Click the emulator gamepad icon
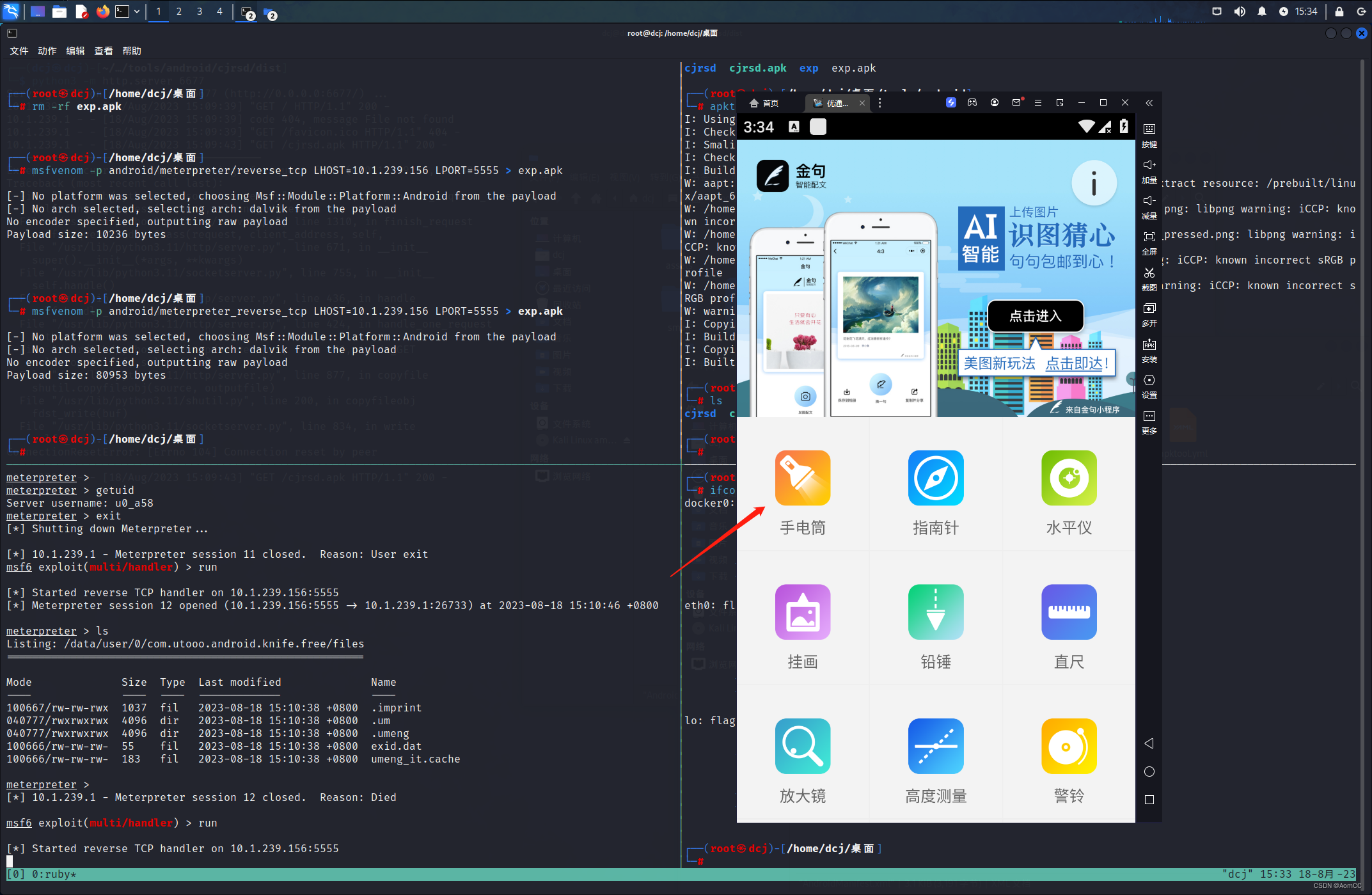The width and height of the screenshot is (1372, 895). coord(972,102)
